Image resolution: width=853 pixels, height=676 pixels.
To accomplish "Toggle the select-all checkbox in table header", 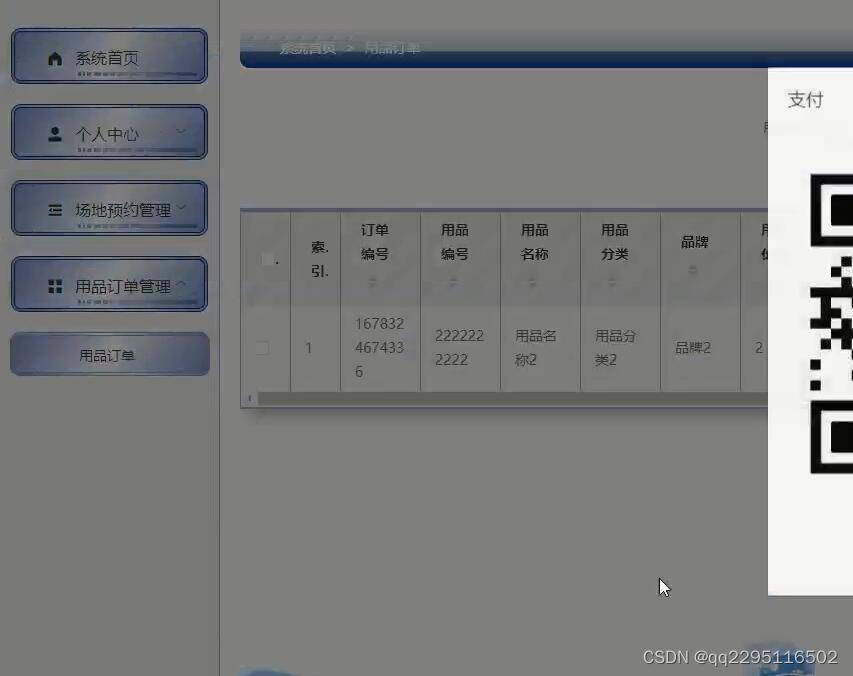I will point(268,259).
